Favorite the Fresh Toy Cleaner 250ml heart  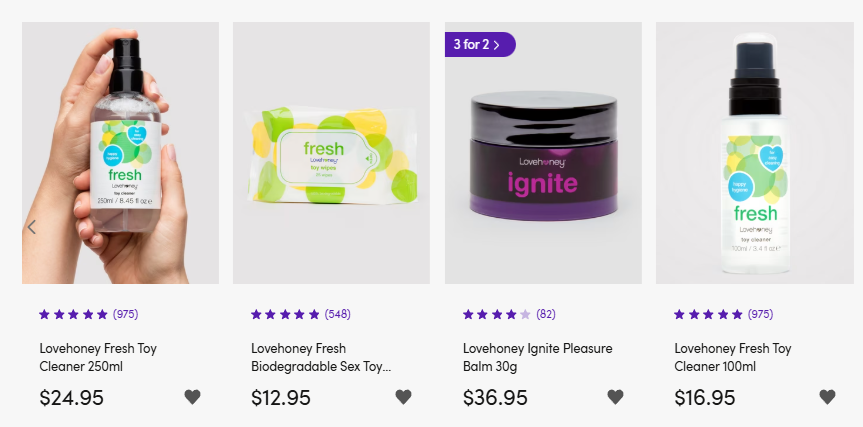tap(192, 397)
